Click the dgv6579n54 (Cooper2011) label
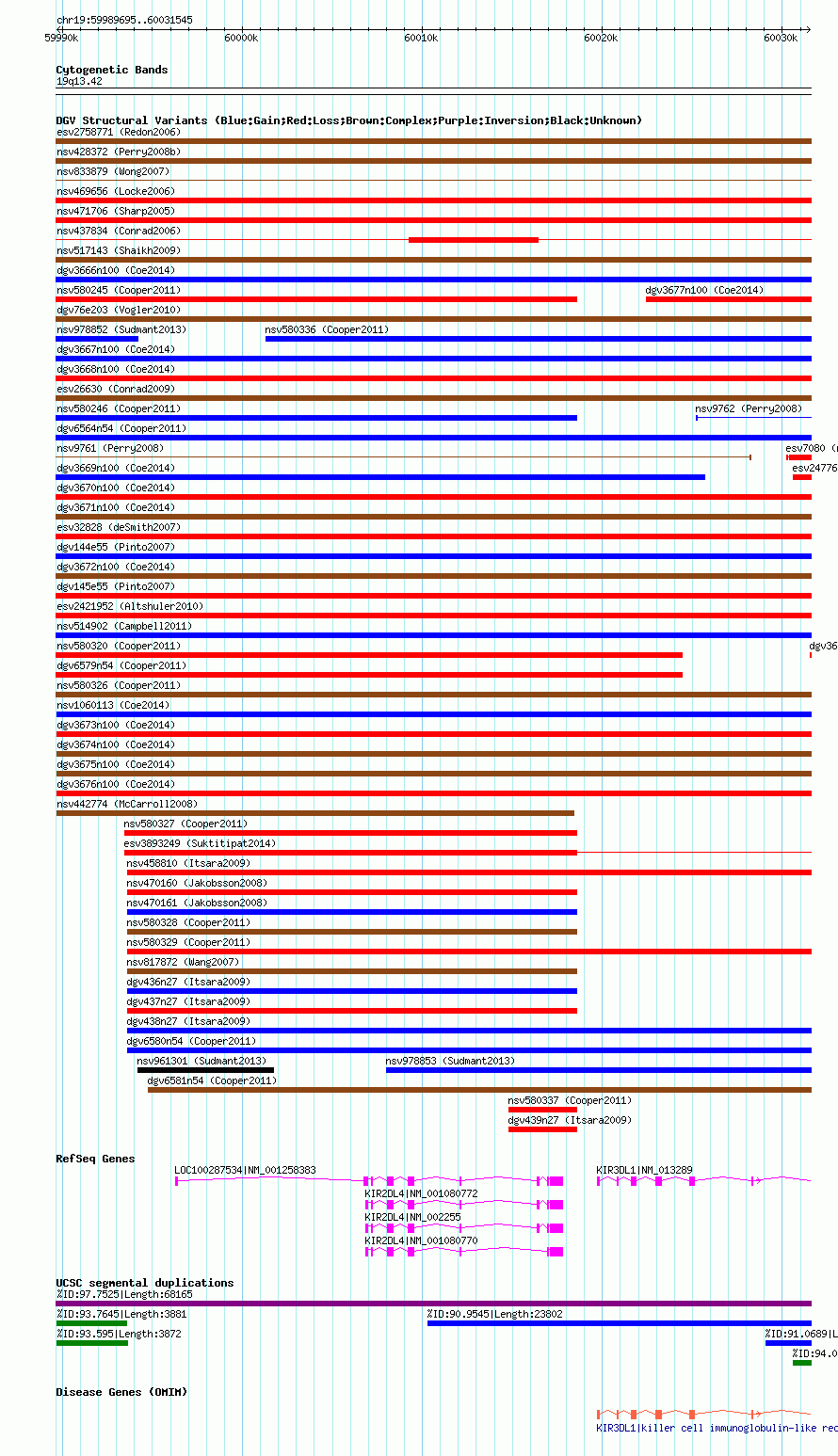Screen dimensions: 838x1456 (x=121, y=665)
